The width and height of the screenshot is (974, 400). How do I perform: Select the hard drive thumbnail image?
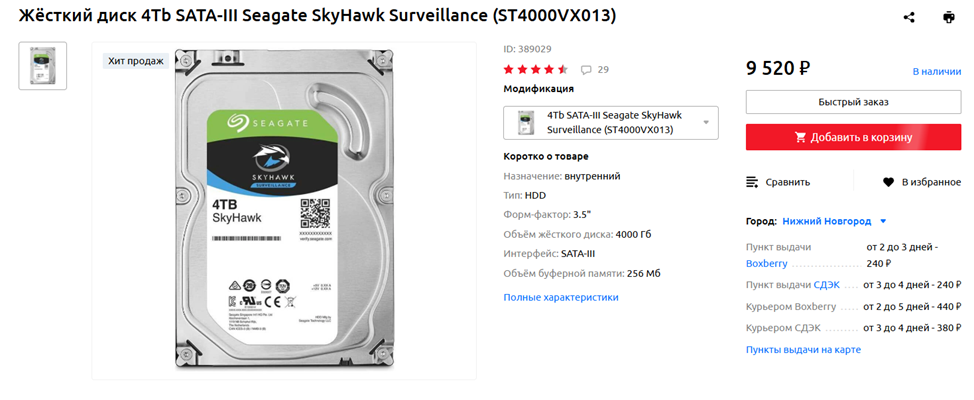click(43, 66)
